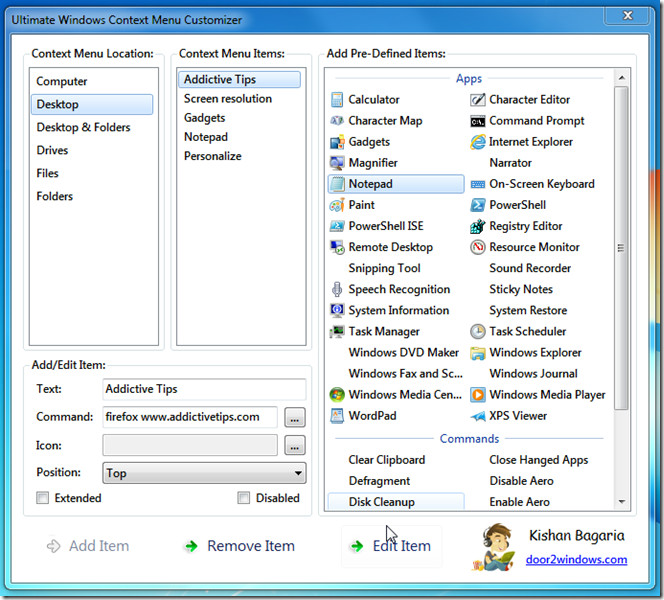Enable the Extended checkbox
The height and width of the screenshot is (600, 664).
[43, 498]
